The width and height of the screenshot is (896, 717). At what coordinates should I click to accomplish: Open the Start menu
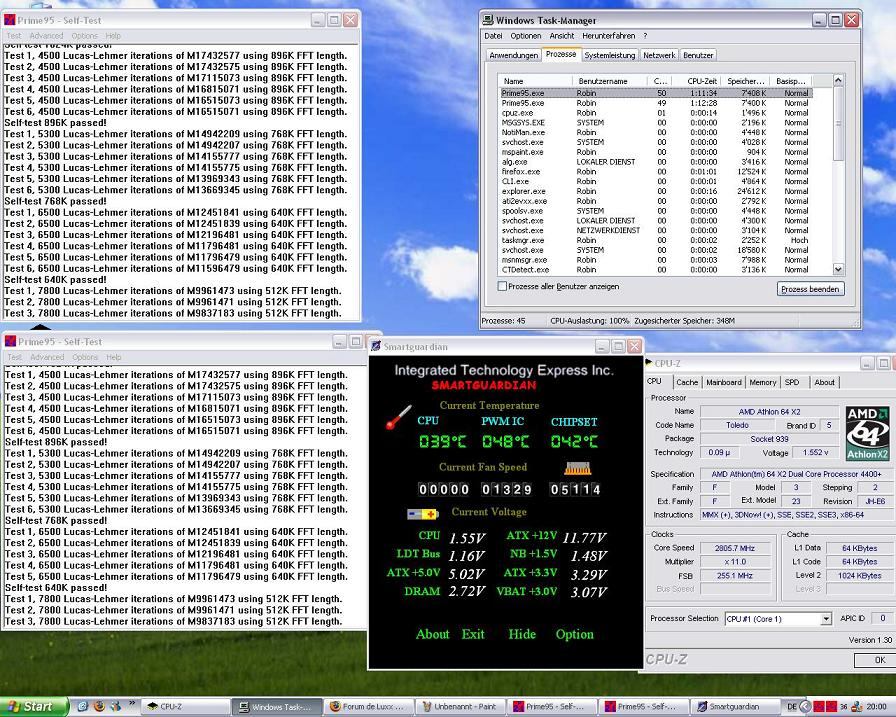click(33, 707)
